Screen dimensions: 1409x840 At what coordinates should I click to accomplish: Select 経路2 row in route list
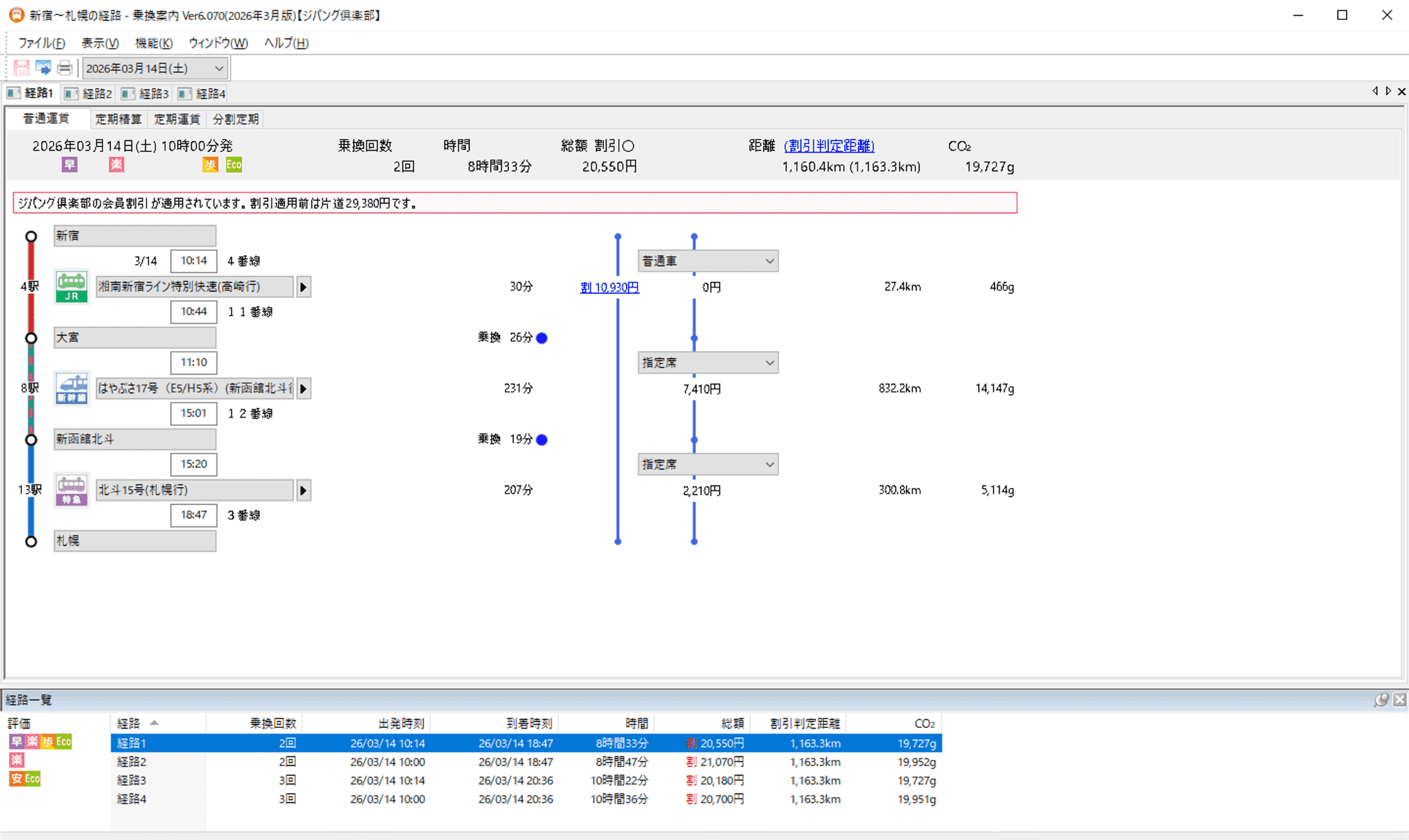131,762
